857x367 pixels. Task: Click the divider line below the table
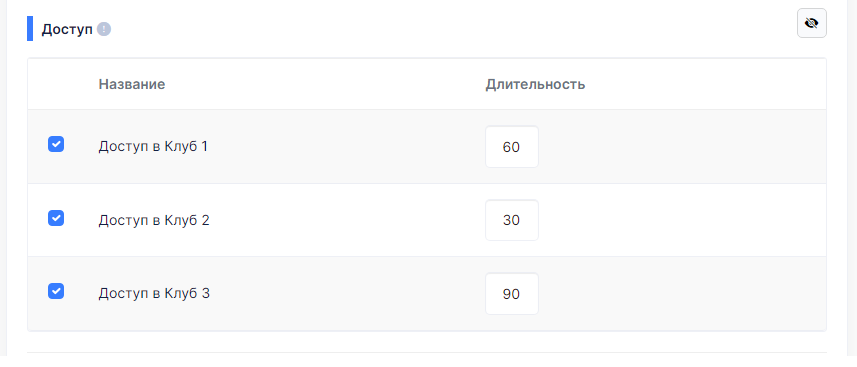[x=427, y=352]
